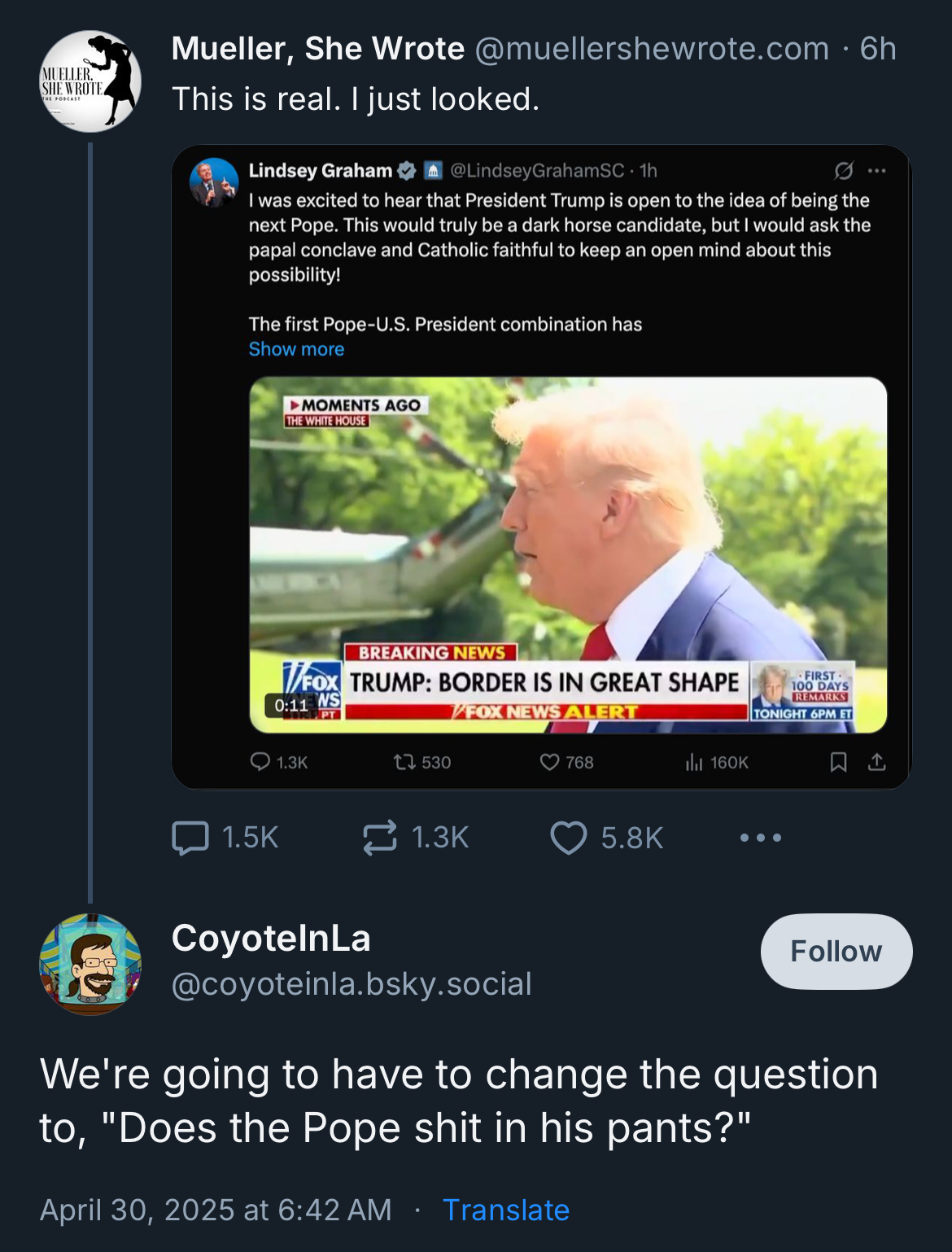Click the bookmark icon in embedded tweet

click(838, 762)
